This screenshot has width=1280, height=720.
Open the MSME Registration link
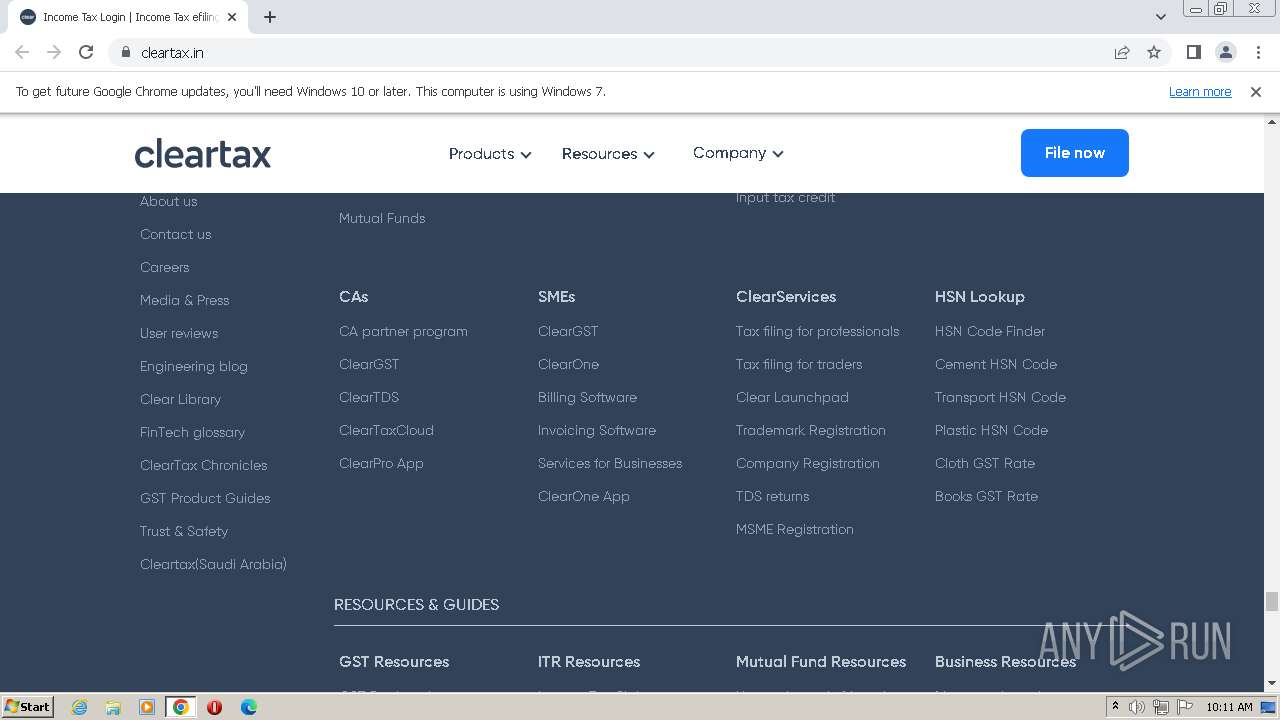click(795, 529)
